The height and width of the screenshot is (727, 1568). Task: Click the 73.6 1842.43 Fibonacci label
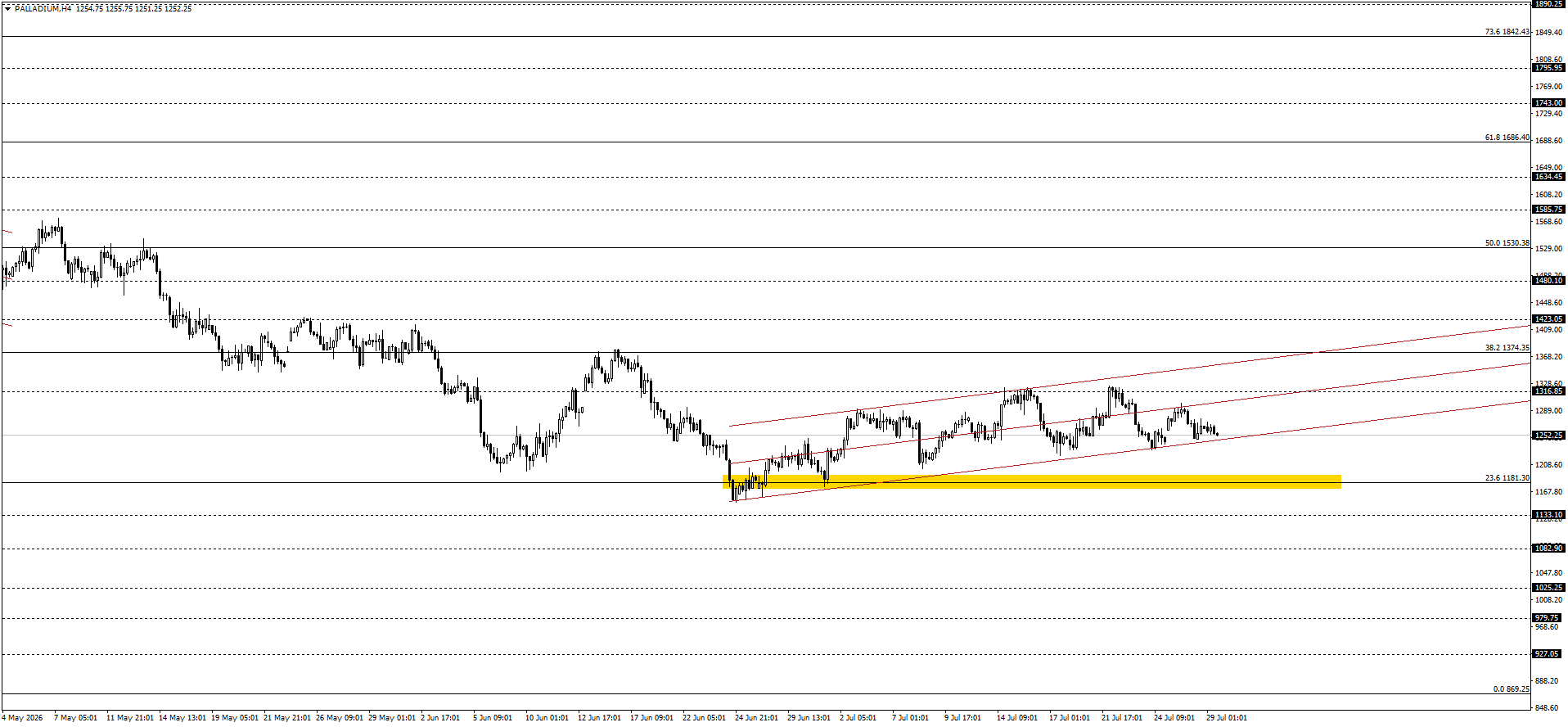1507,32
